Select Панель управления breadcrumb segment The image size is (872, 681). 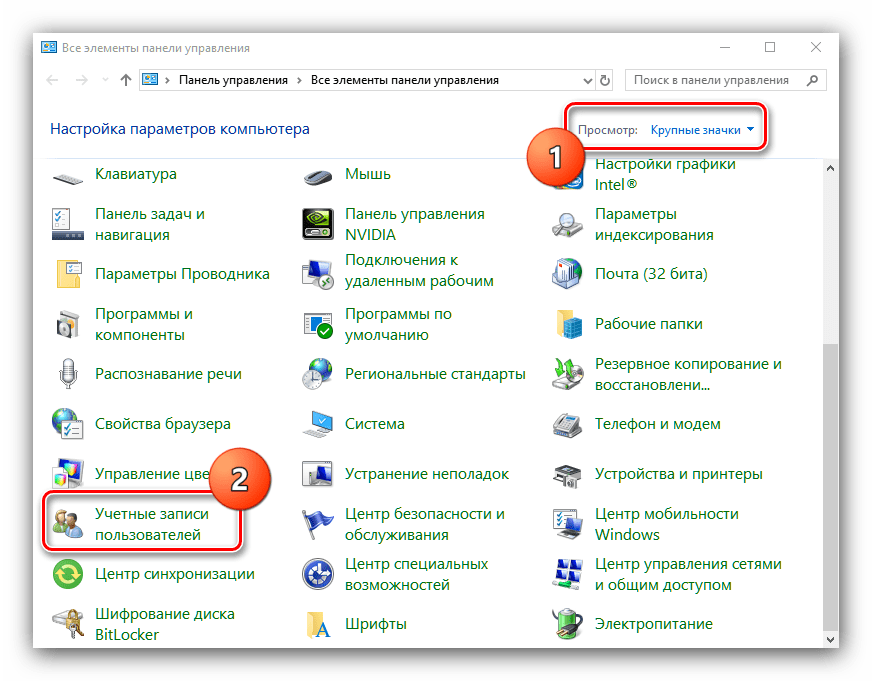(233, 80)
